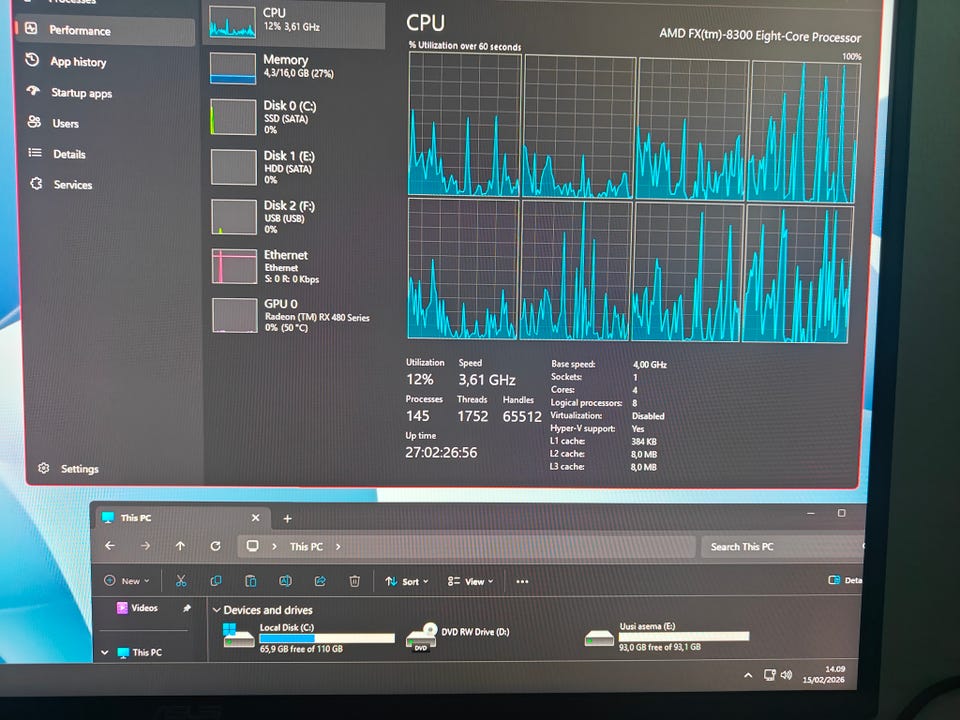Toggle the Details pane button
The width and height of the screenshot is (960, 720).
pos(845,580)
